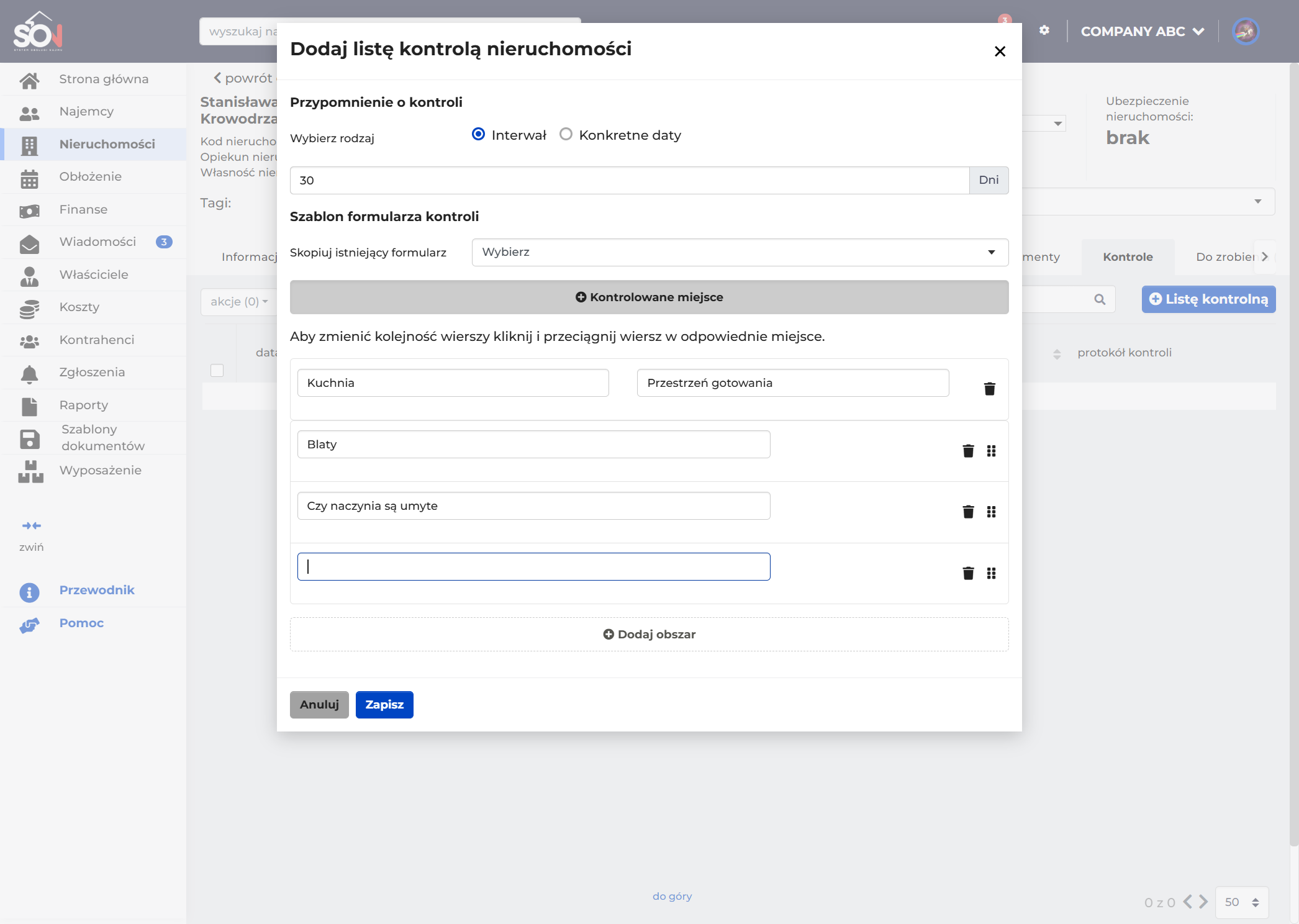Go to Właściciele section

(93, 274)
